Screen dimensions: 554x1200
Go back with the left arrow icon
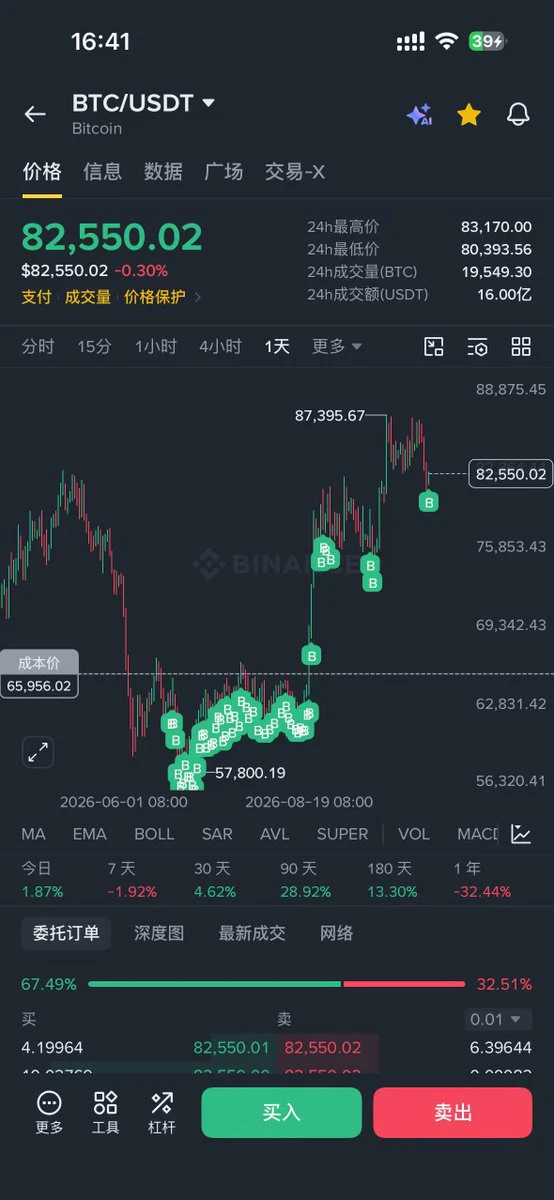point(35,114)
